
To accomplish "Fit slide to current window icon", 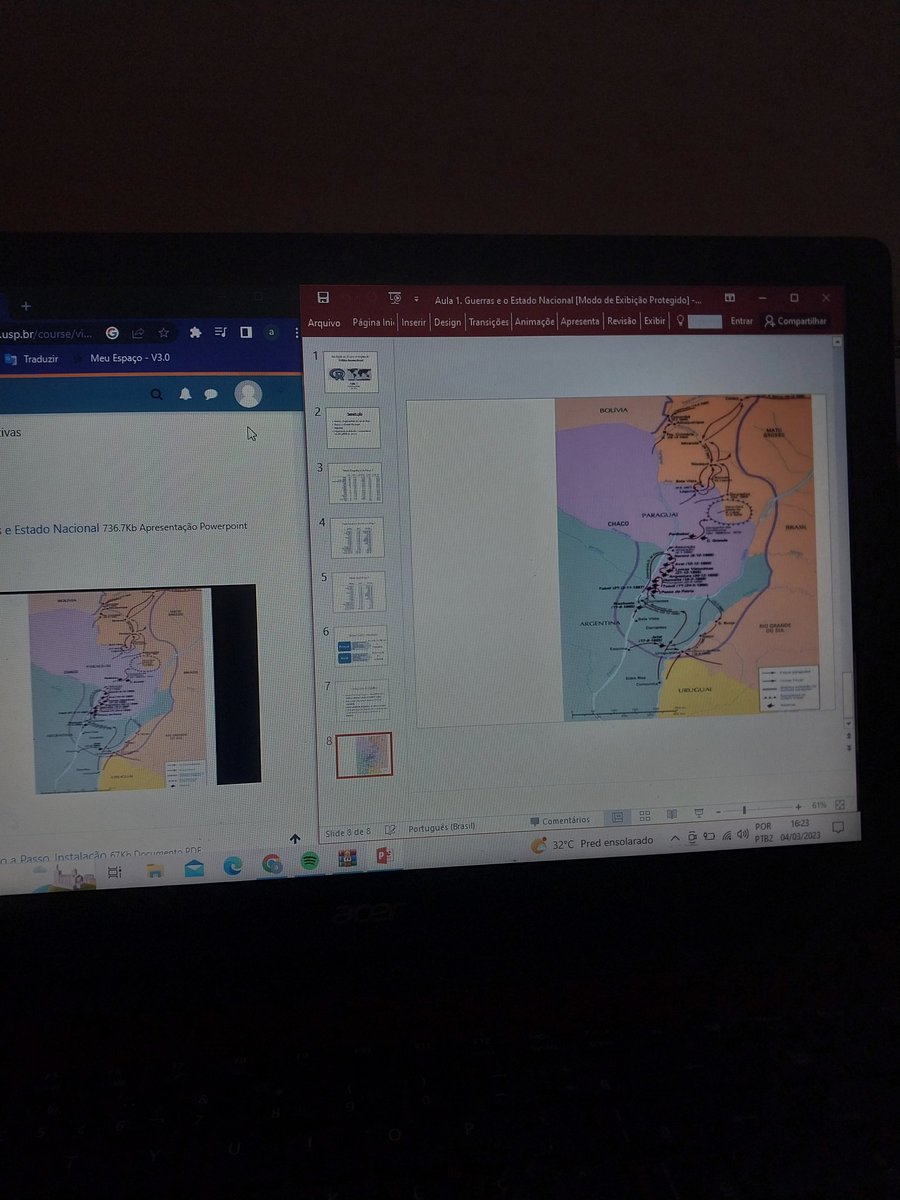I will [840, 803].
